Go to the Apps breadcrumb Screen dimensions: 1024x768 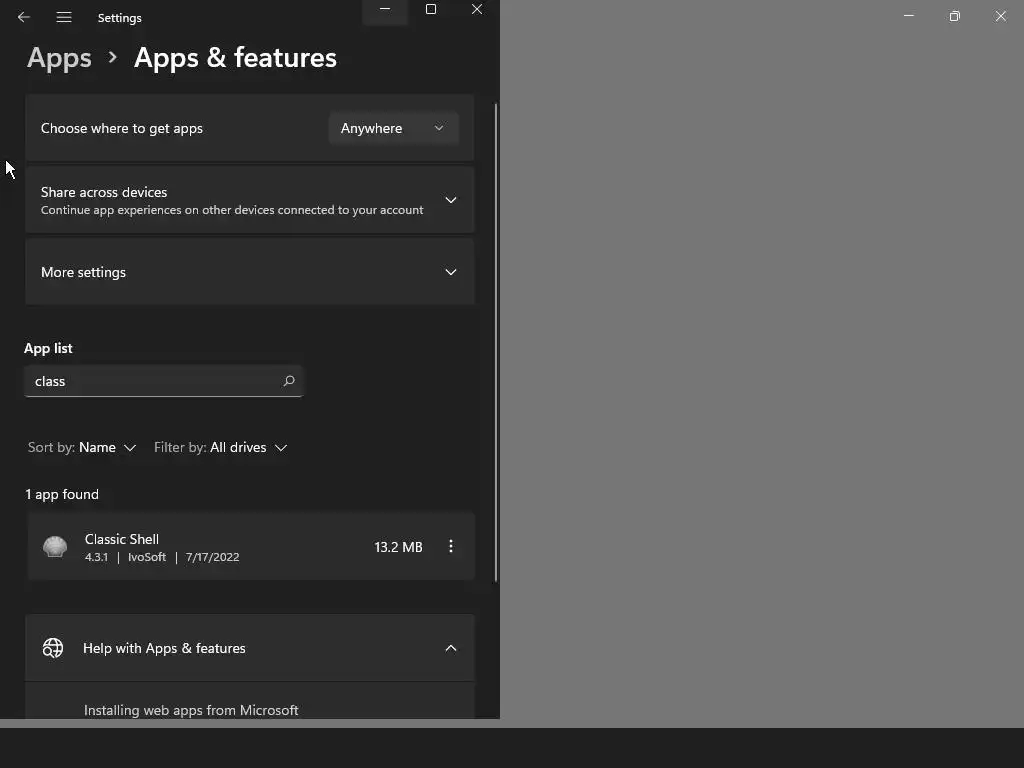[x=59, y=58]
